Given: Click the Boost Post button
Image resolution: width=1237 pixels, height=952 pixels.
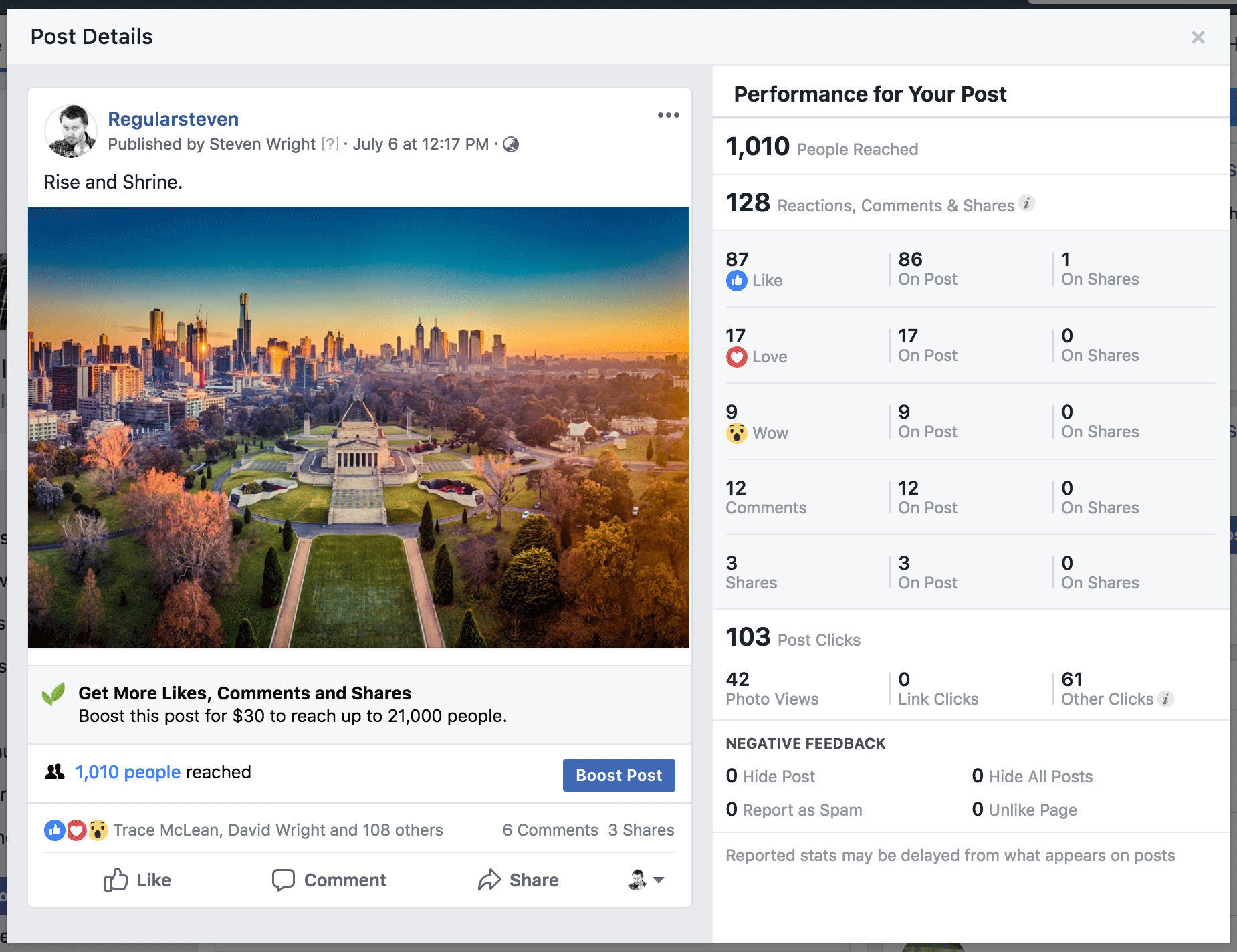Looking at the screenshot, I should [618, 776].
